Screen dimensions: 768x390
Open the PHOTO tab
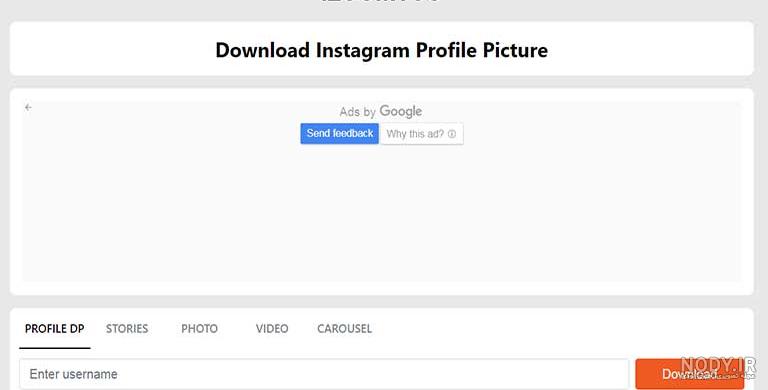pyautogui.click(x=199, y=329)
